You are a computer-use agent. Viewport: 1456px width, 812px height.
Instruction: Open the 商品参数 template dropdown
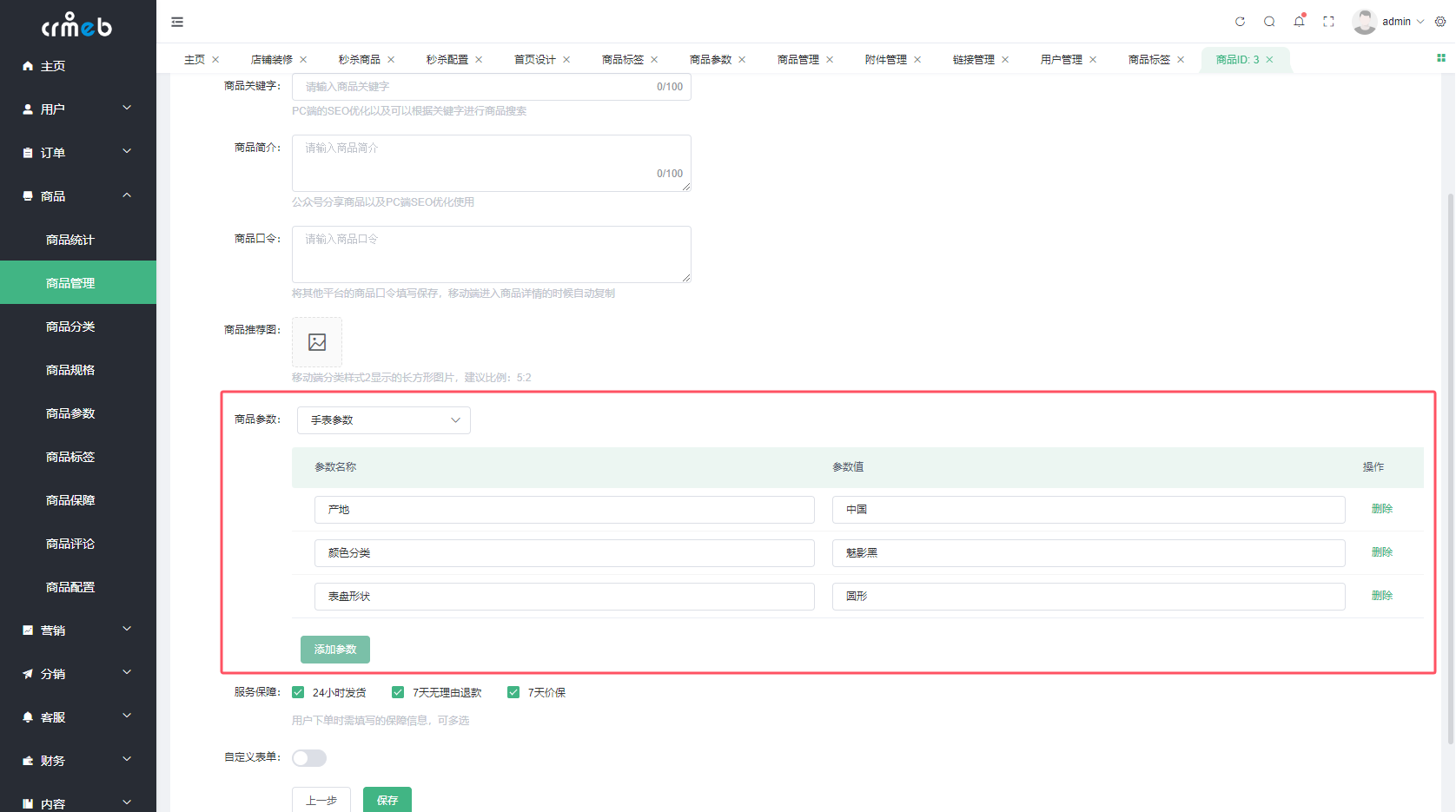click(x=384, y=420)
